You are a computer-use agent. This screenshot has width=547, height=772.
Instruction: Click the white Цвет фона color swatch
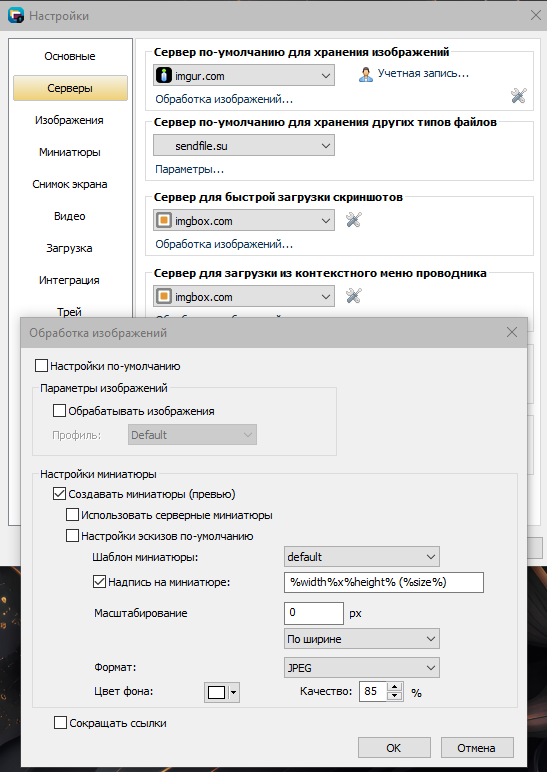click(216, 692)
